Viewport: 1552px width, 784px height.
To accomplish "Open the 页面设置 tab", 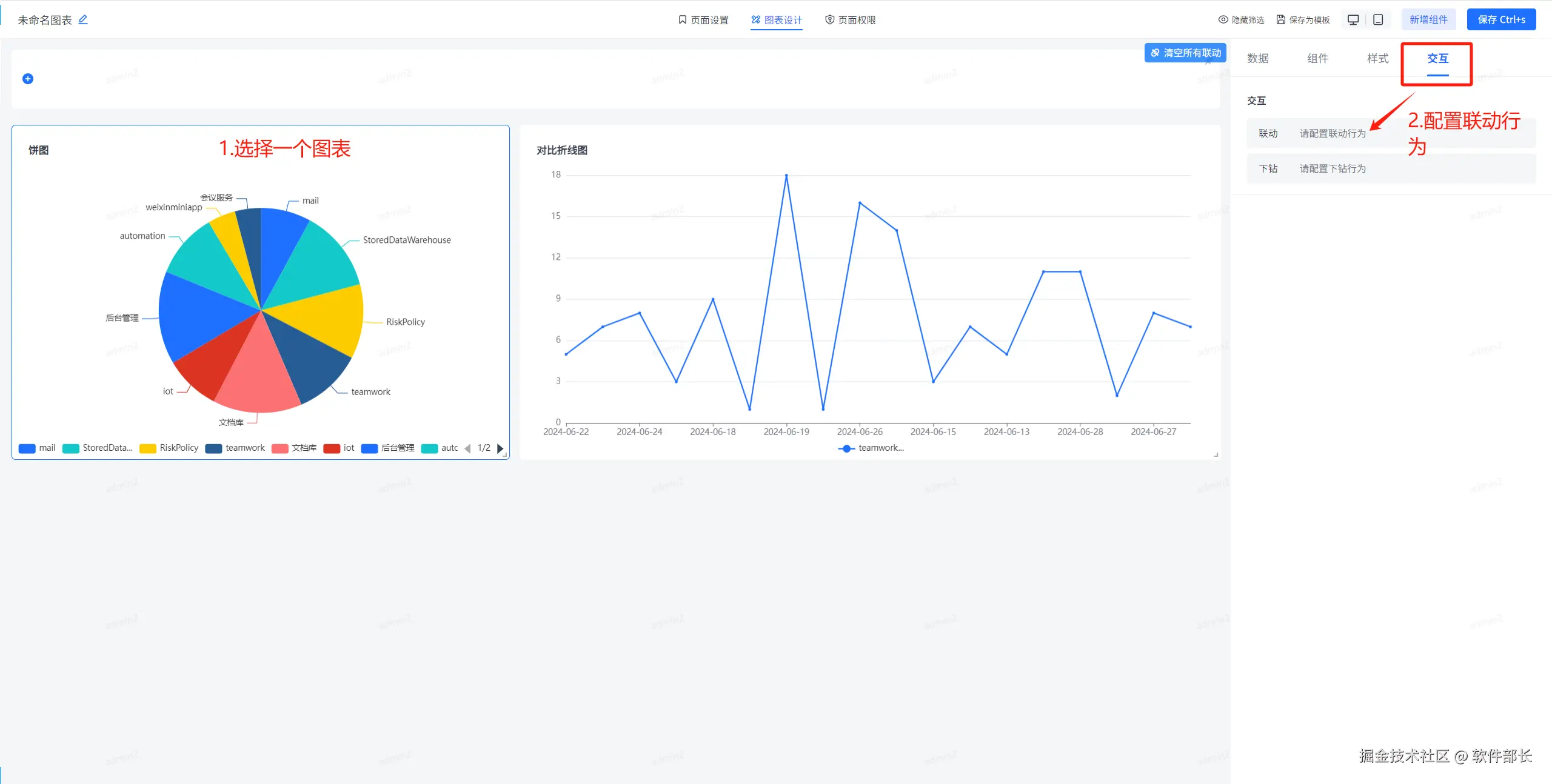I will [x=703, y=20].
